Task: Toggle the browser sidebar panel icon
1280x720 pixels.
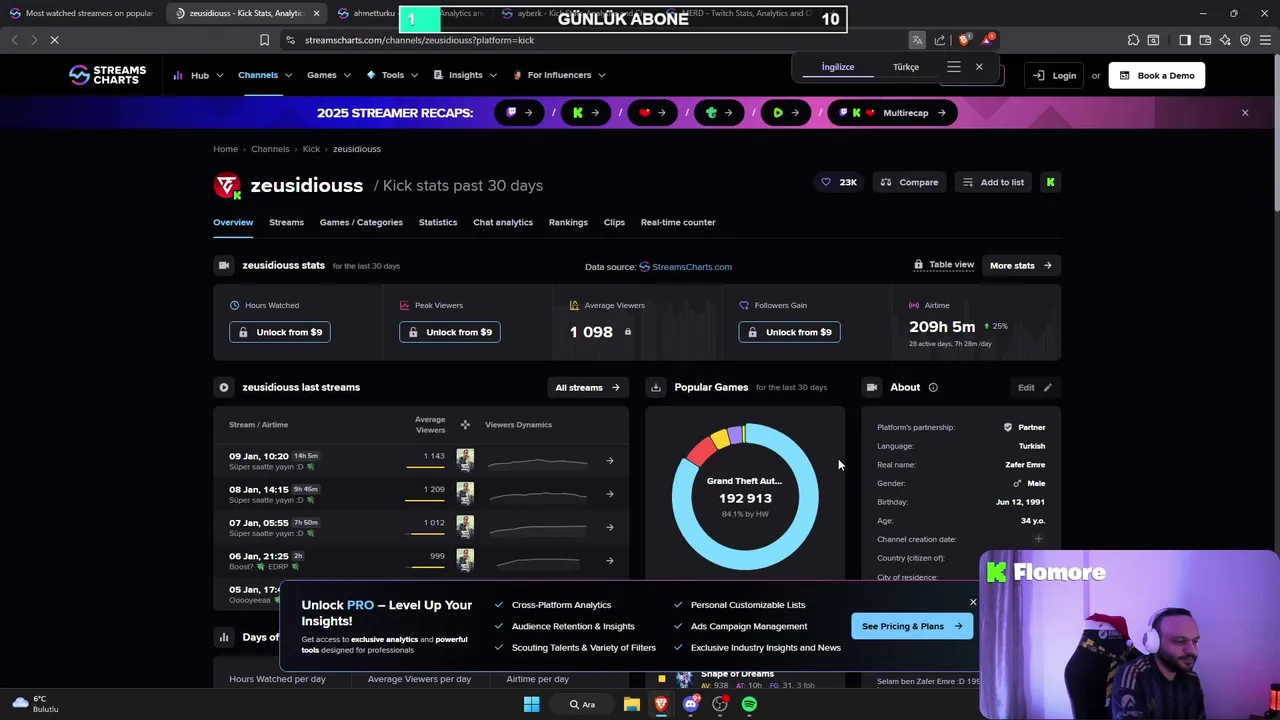Action: tap(1185, 40)
